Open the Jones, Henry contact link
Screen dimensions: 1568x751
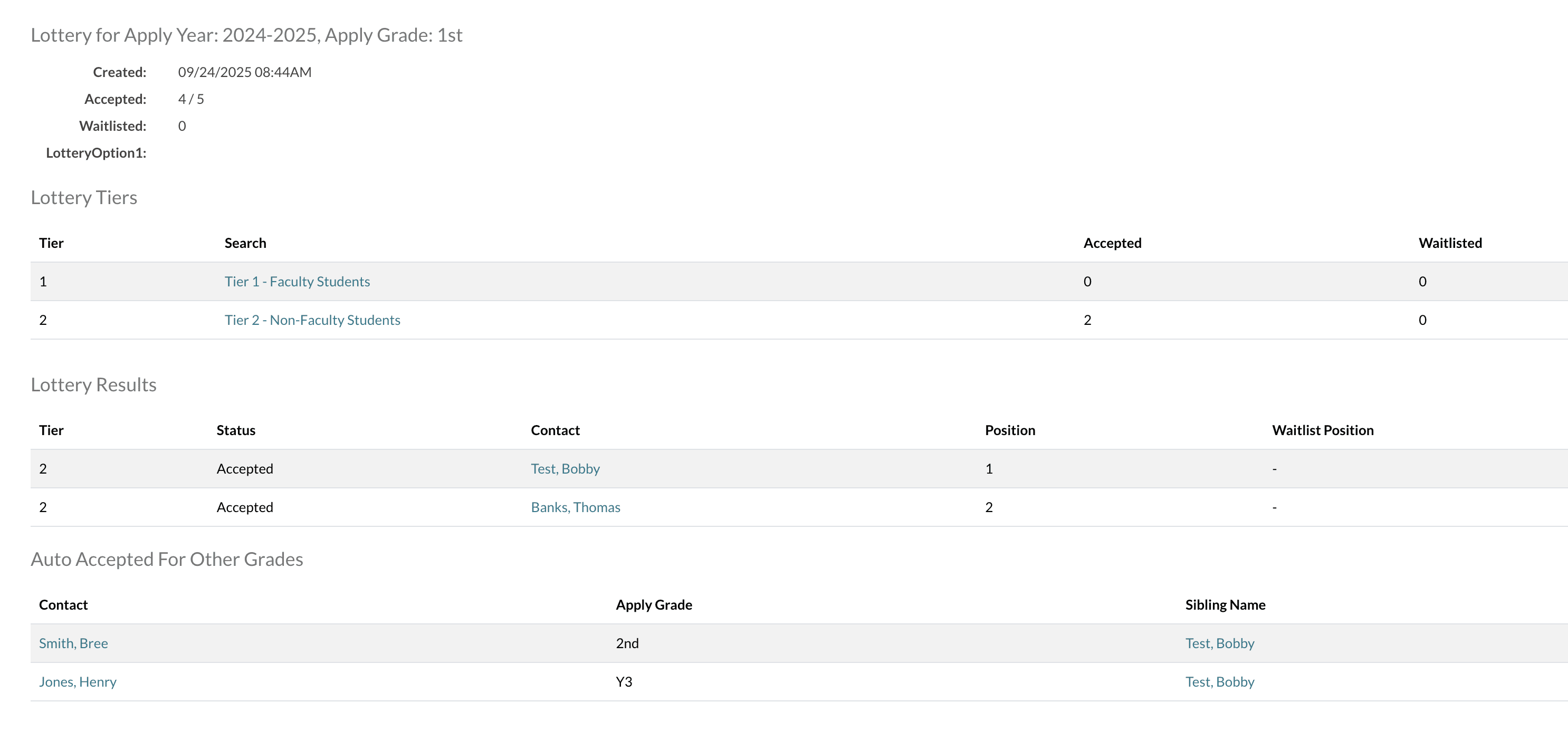(78, 681)
